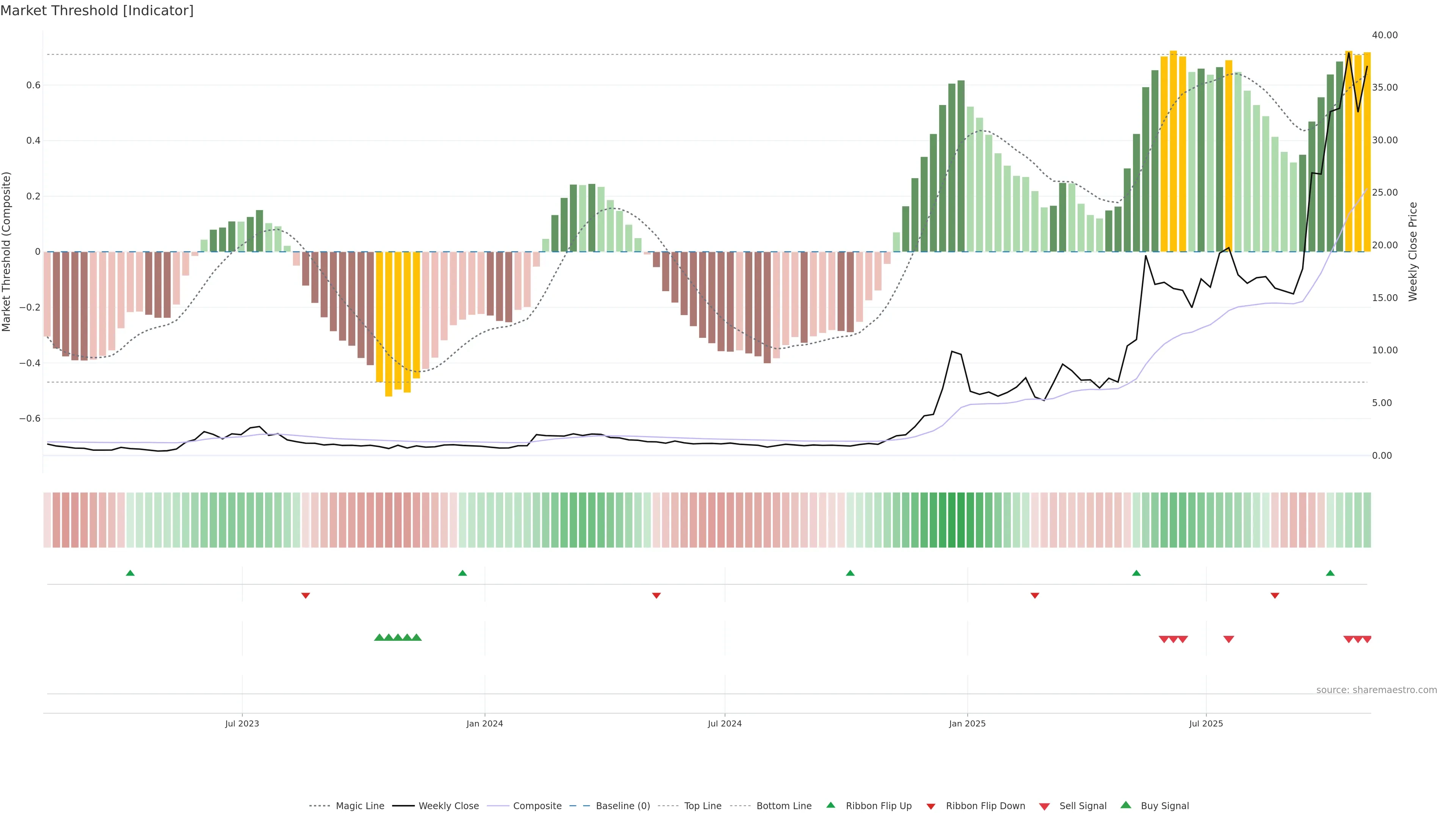Click the Market Threshold [Indicator] chart title
Viewport: 1456px width, 819px height.
click(x=97, y=11)
